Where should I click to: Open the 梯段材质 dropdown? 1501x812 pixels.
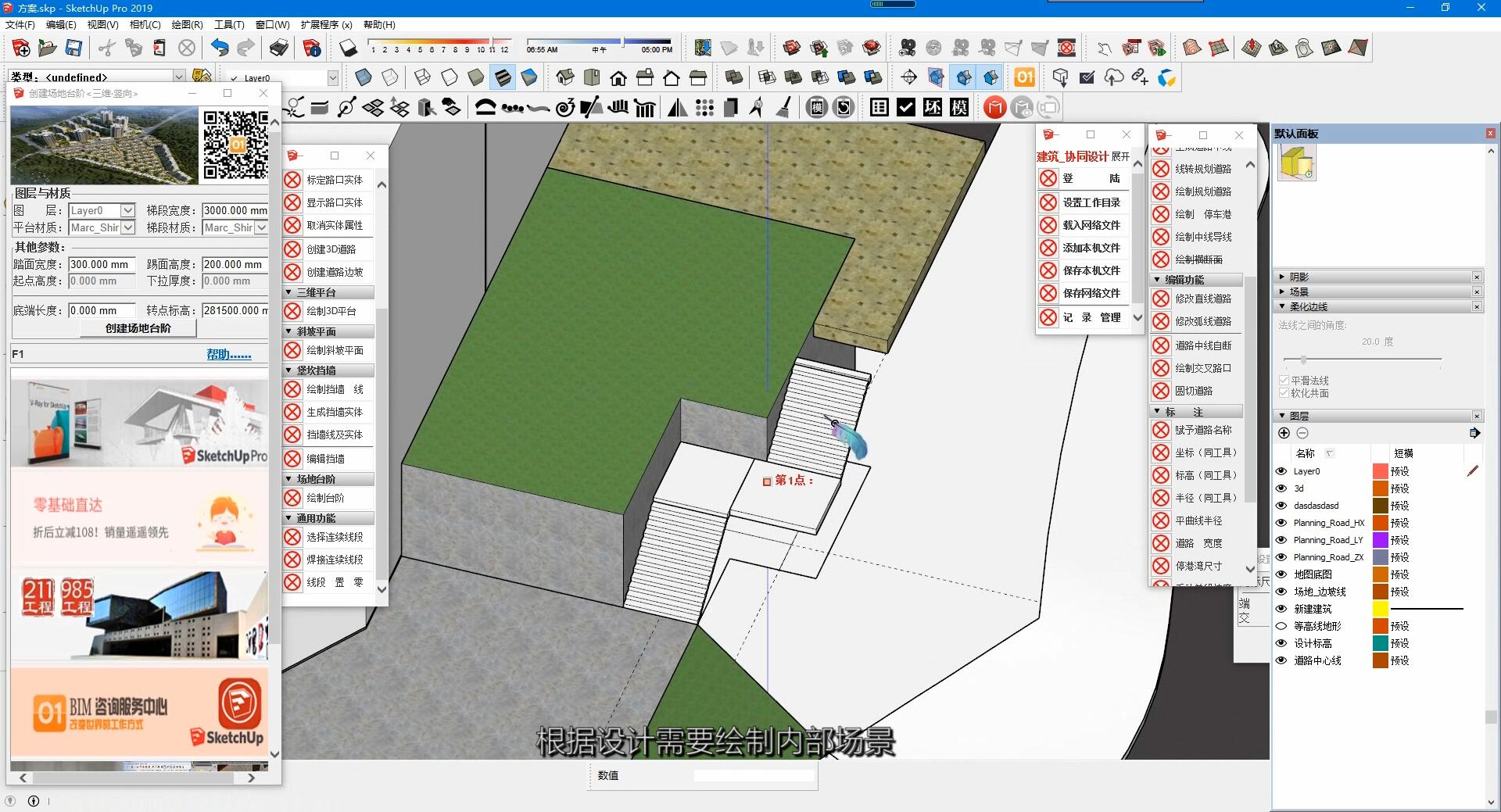pos(262,227)
